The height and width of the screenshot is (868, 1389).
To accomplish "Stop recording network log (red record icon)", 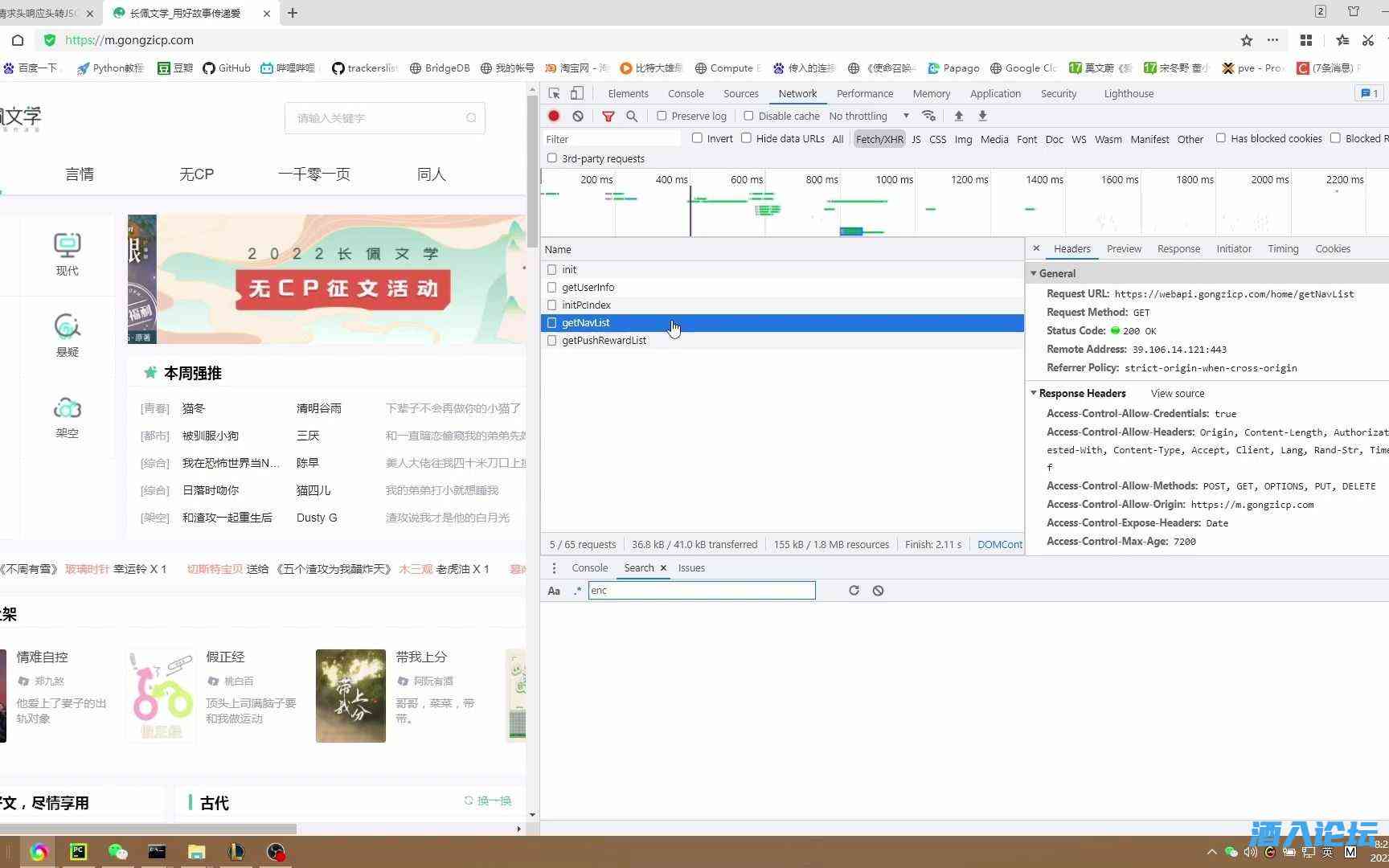I will 554,116.
